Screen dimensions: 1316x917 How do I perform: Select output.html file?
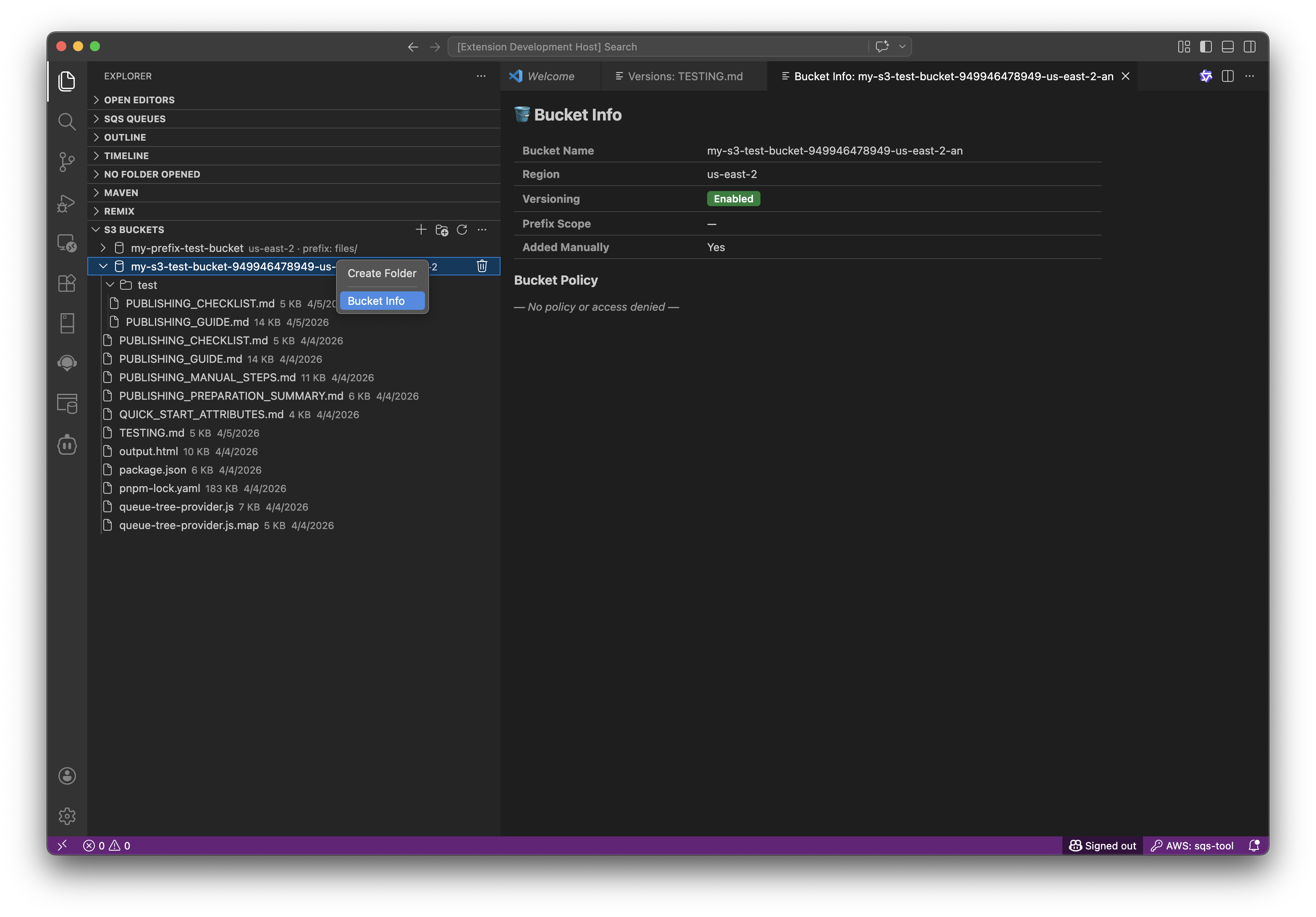[294, 452]
